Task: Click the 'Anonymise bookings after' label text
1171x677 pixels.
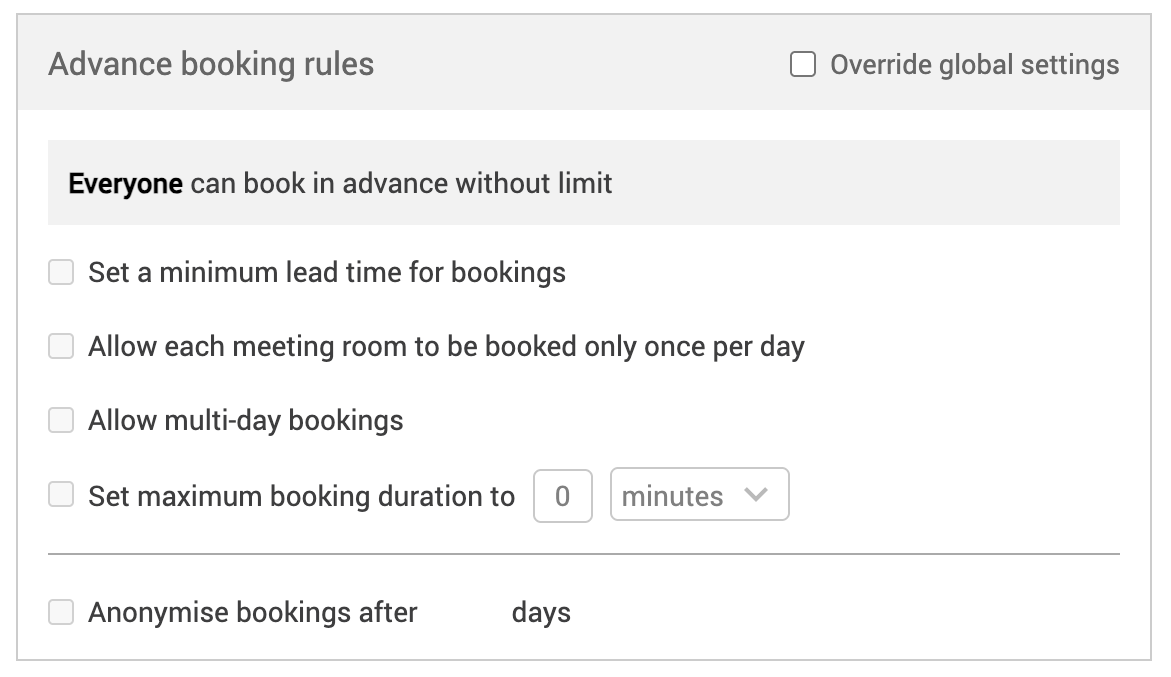Action: [x=253, y=612]
